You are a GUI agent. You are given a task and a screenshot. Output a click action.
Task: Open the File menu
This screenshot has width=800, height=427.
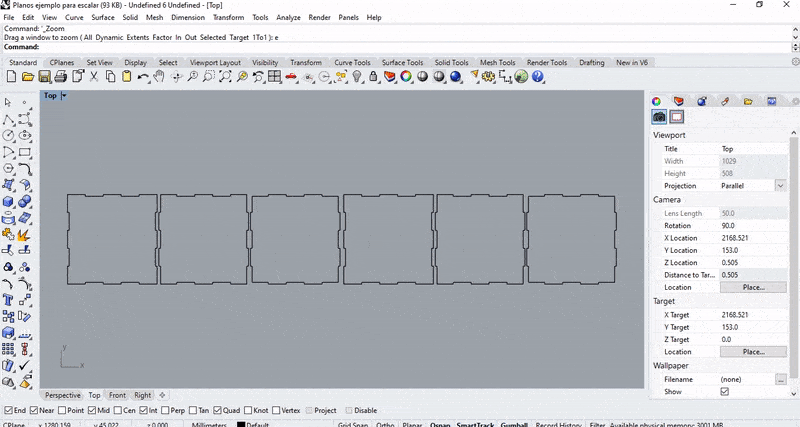tap(9, 17)
